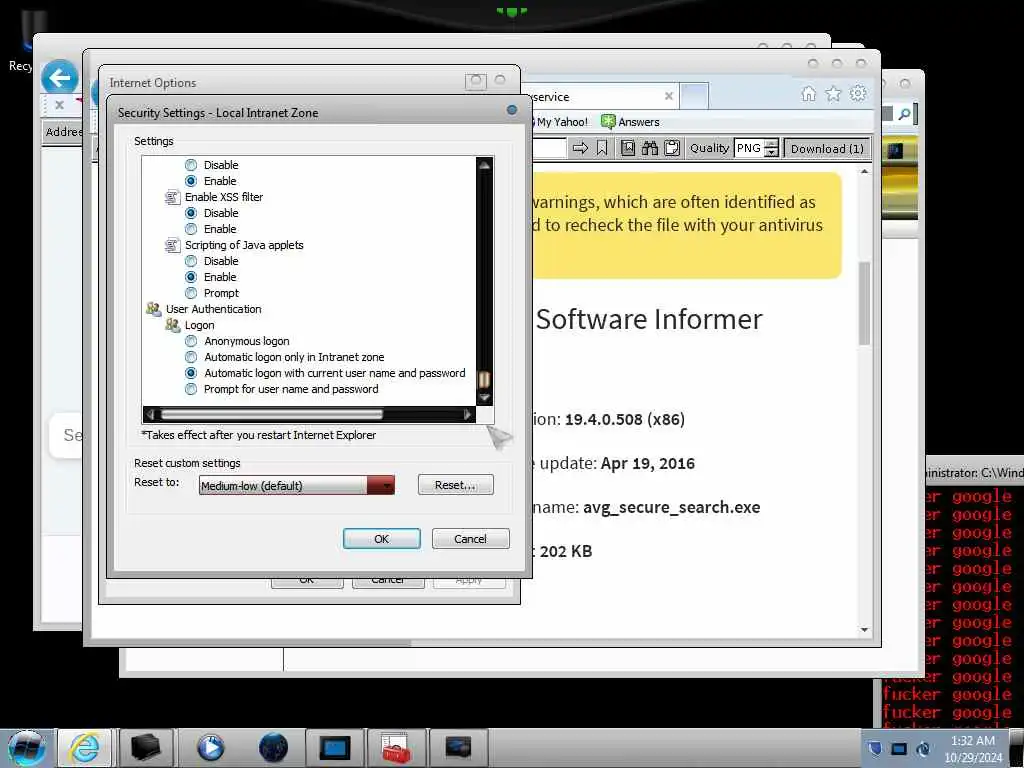This screenshot has width=1024, height=768.
Task: Click the Reset... button
Action: 456,485
